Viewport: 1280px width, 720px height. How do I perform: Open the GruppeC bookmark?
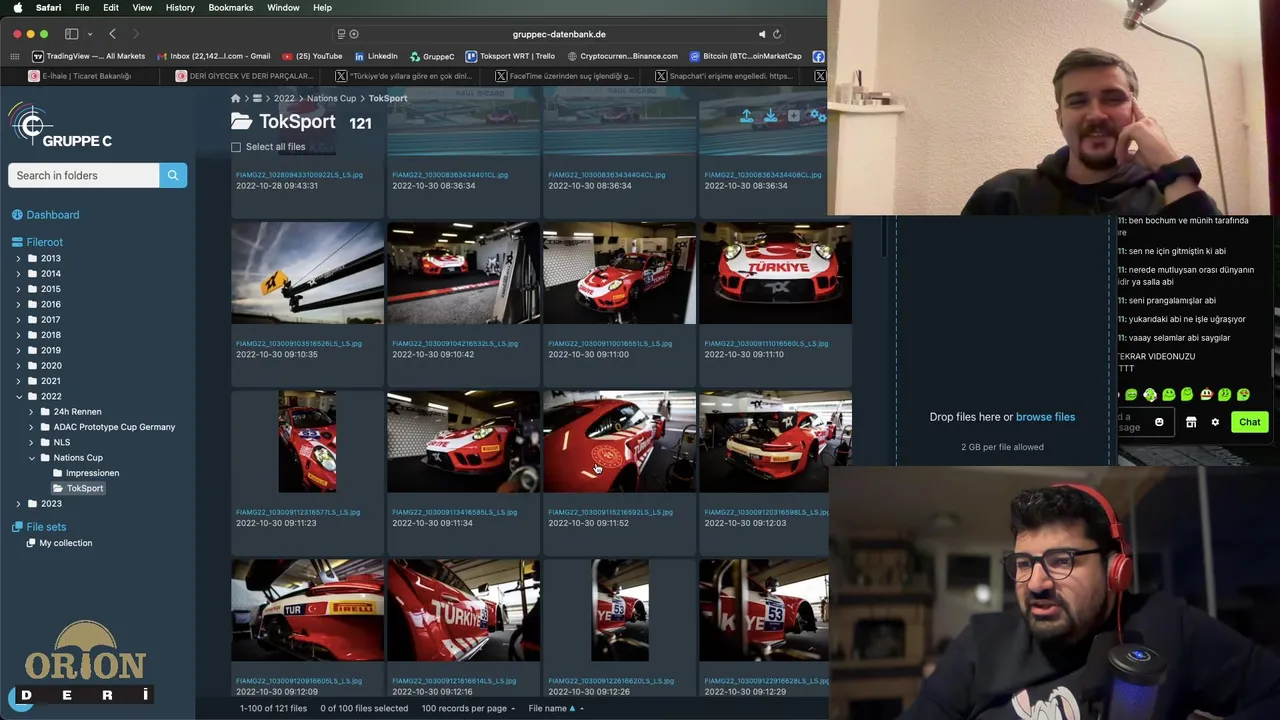[x=431, y=56]
